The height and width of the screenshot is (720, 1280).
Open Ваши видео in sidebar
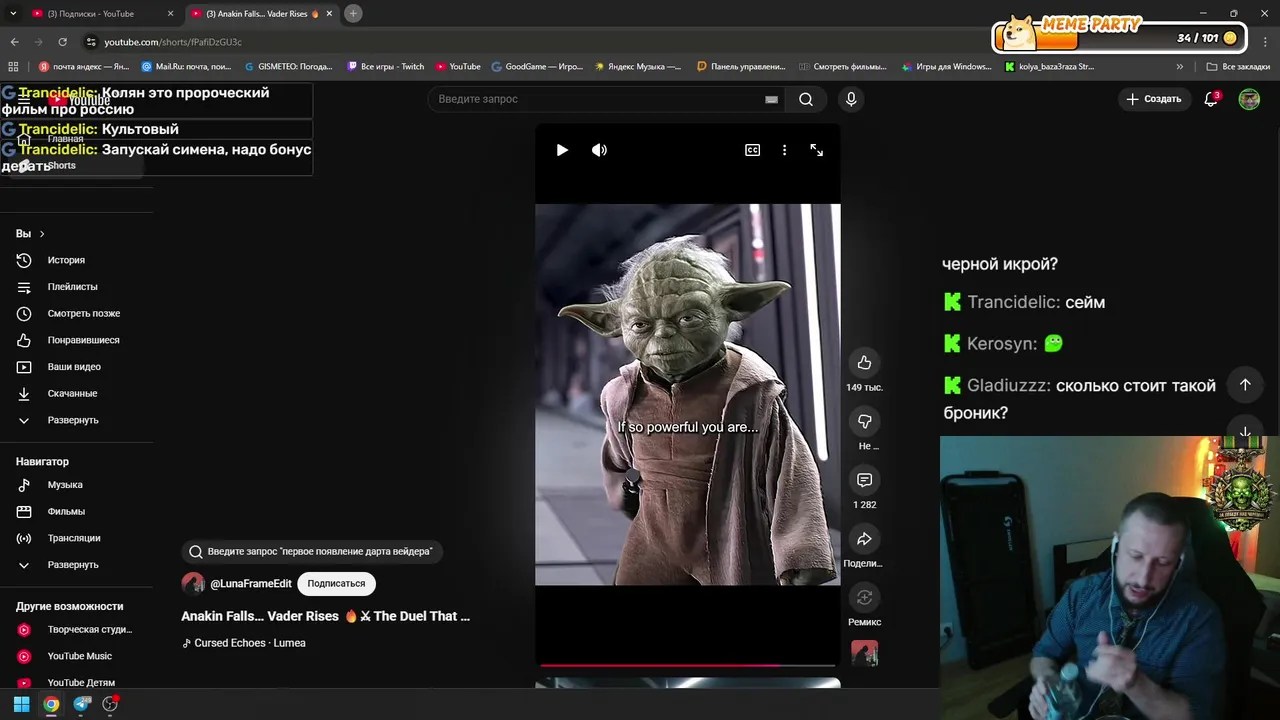tap(76, 367)
